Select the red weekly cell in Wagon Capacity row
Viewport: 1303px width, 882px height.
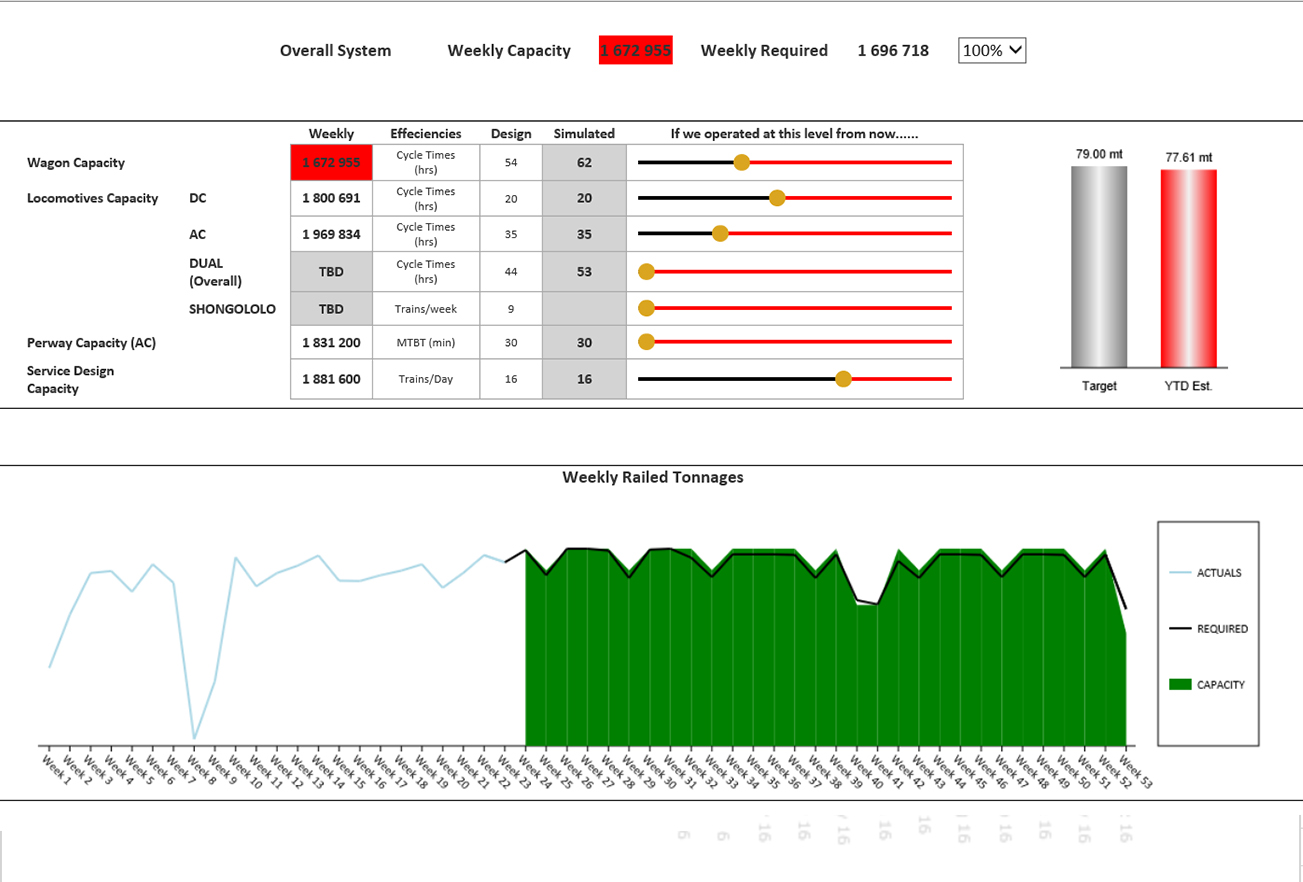point(331,163)
